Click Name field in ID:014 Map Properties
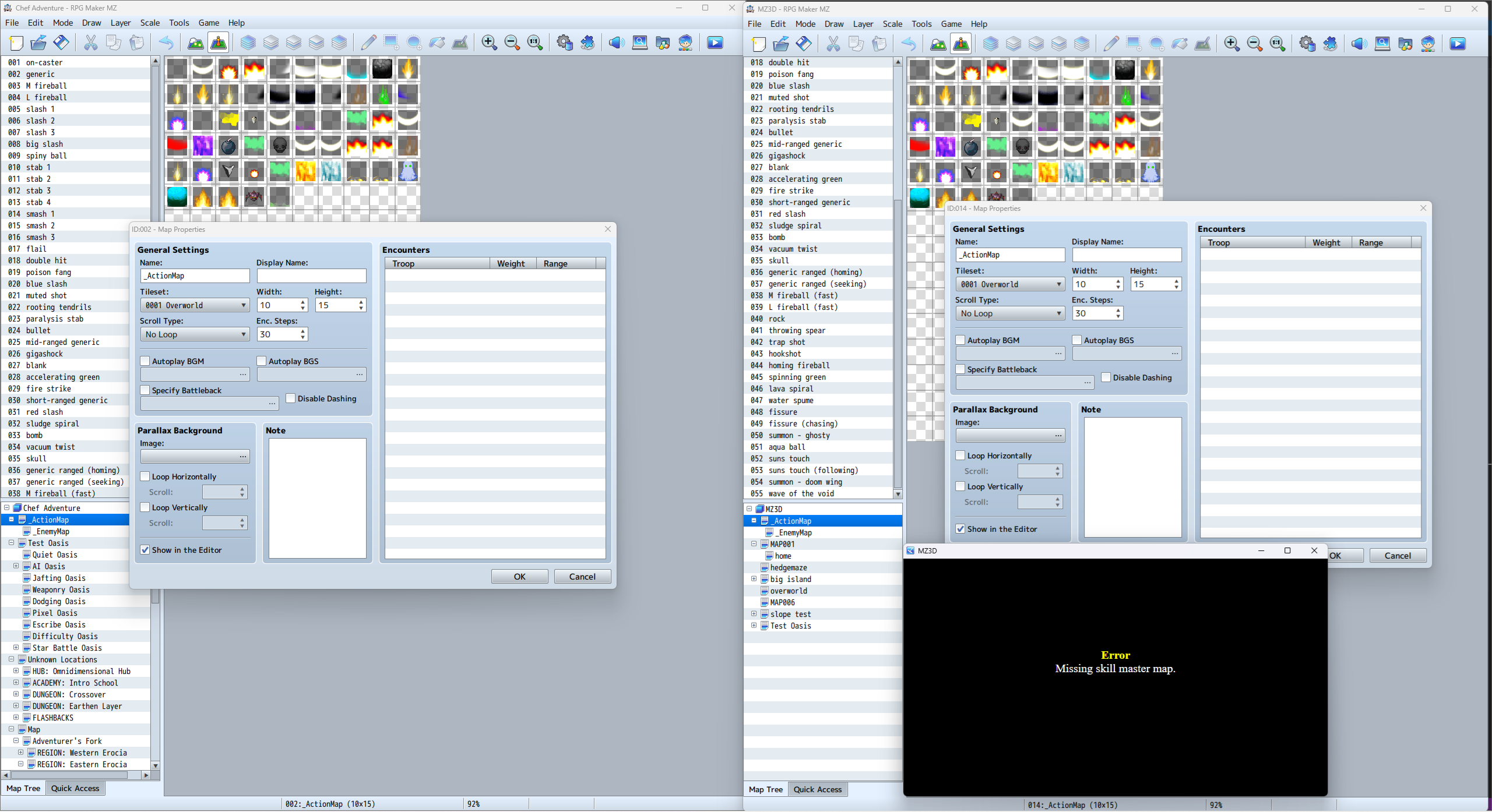 (x=1010, y=255)
